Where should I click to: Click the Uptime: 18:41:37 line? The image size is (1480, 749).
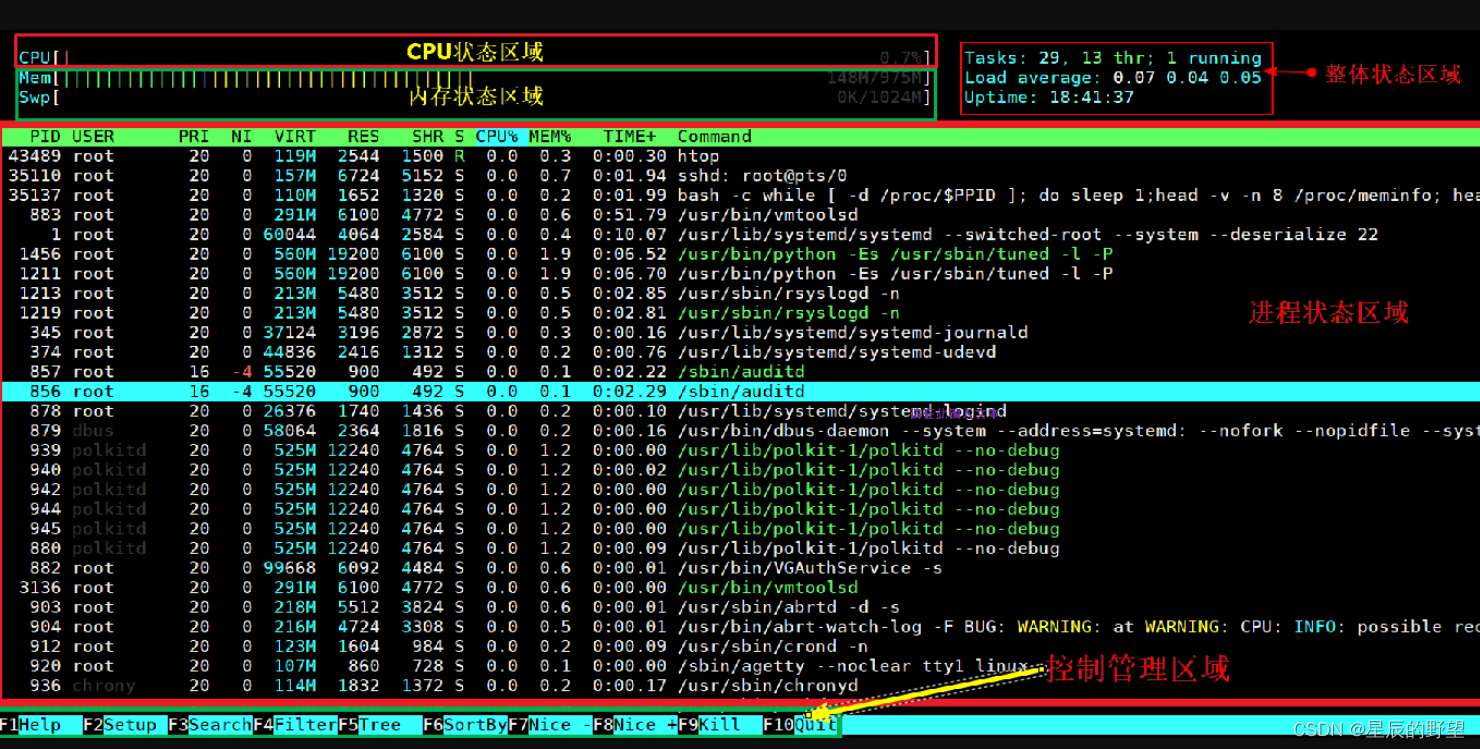click(x=1049, y=97)
